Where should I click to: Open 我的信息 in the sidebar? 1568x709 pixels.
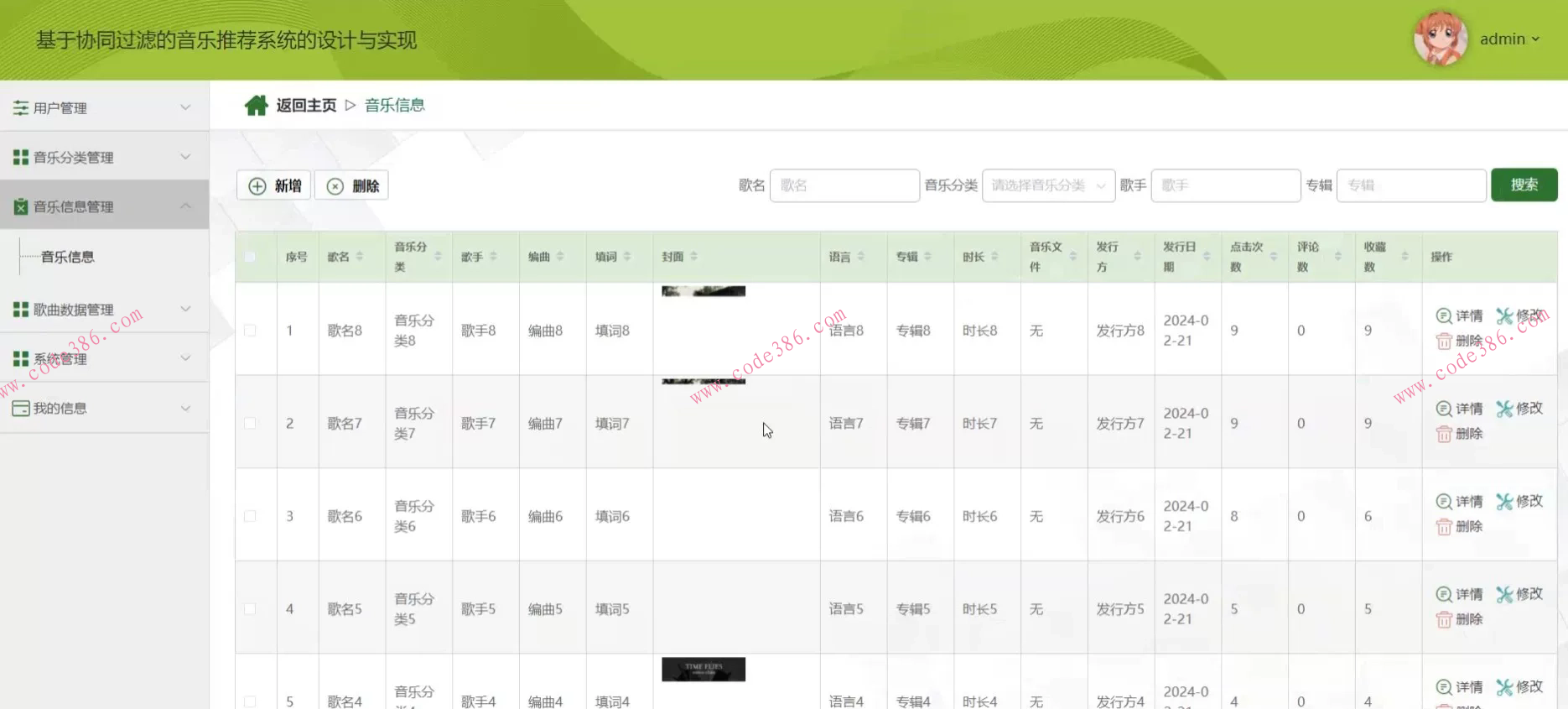click(104, 408)
